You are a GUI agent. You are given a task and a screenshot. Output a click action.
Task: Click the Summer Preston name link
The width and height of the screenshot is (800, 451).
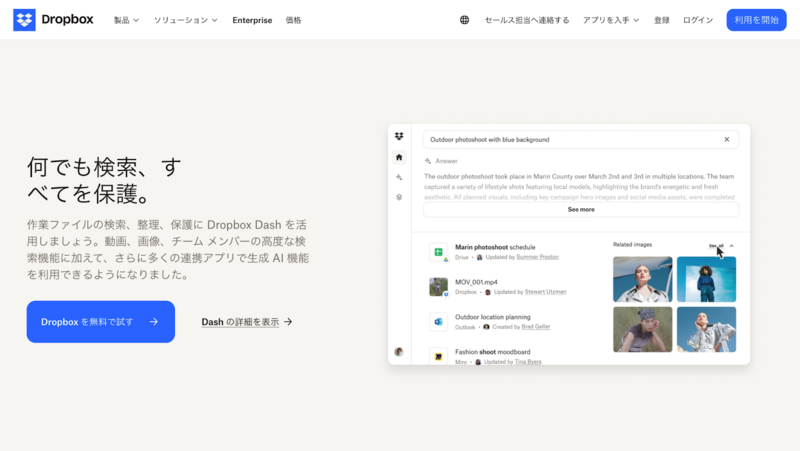537,257
